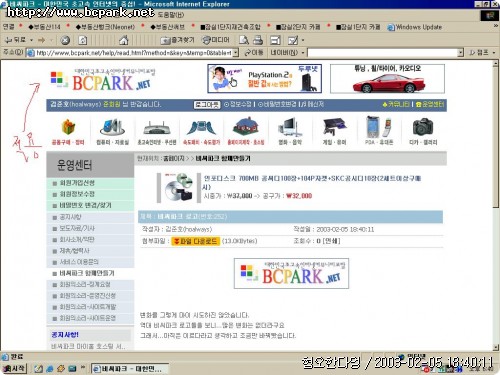Viewport: 500px width, 375px height.
Task: Click the [인쇄] print link
Action: coord(331,241)
